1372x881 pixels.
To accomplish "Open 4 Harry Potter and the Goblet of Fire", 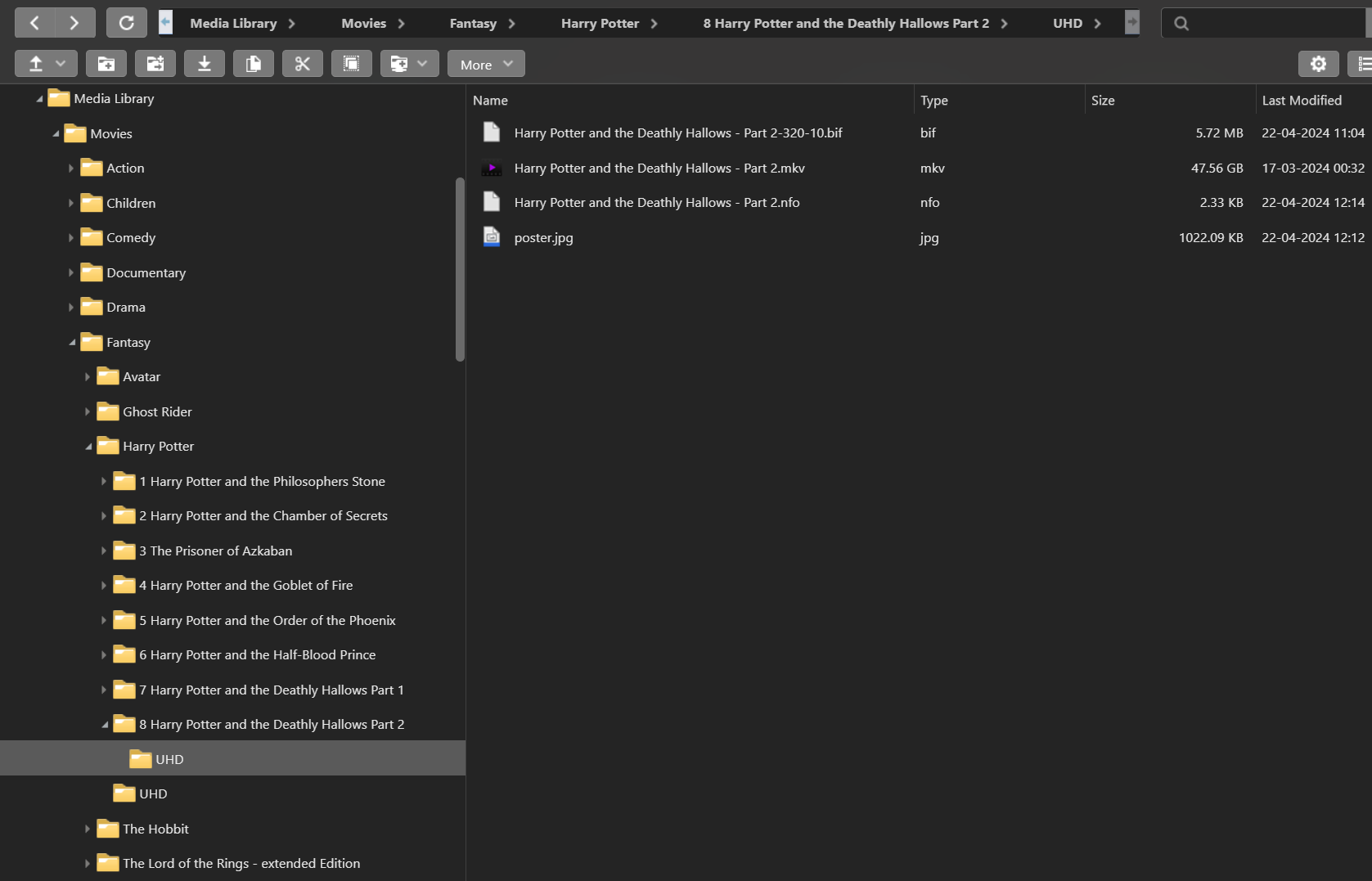I will click(x=245, y=585).
